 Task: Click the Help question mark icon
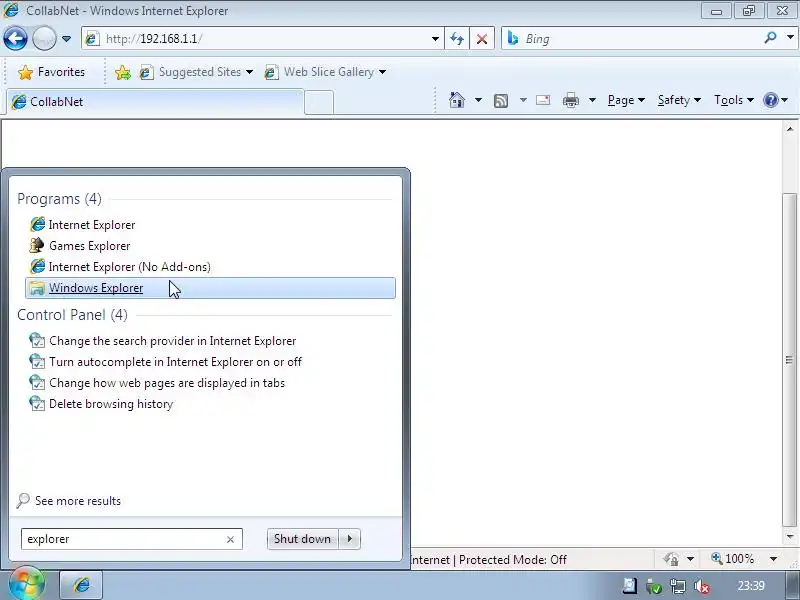[770, 100]
